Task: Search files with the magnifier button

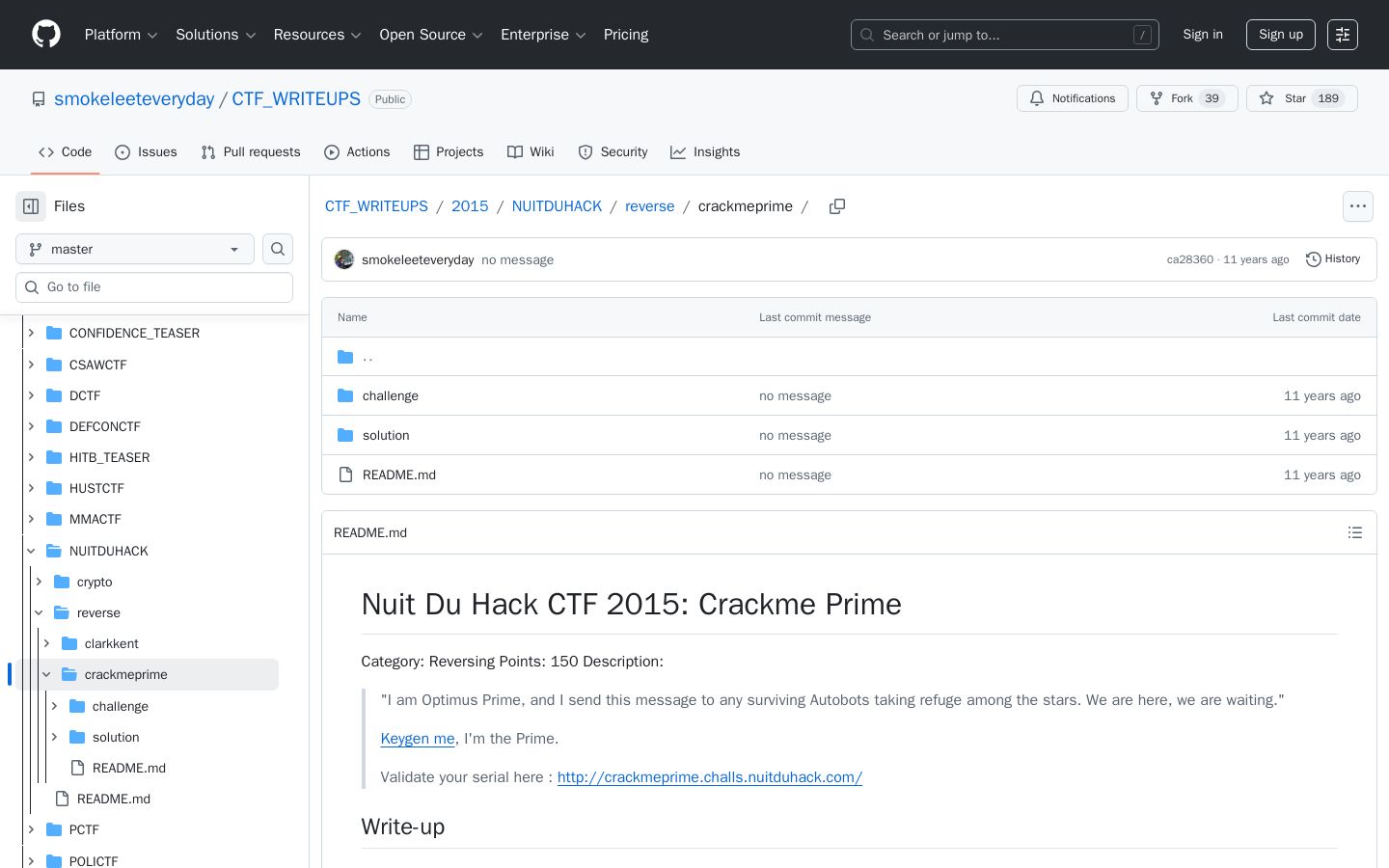Action: [x=278, y=249]
